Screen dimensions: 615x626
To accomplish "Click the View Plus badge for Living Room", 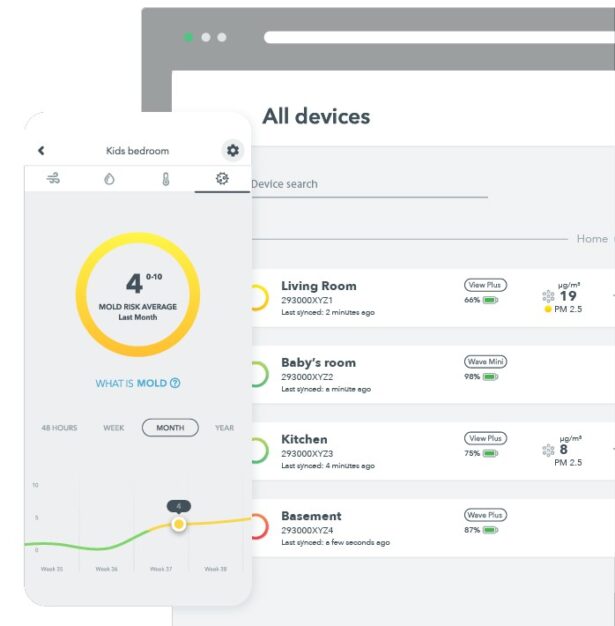I will point(485,285).
